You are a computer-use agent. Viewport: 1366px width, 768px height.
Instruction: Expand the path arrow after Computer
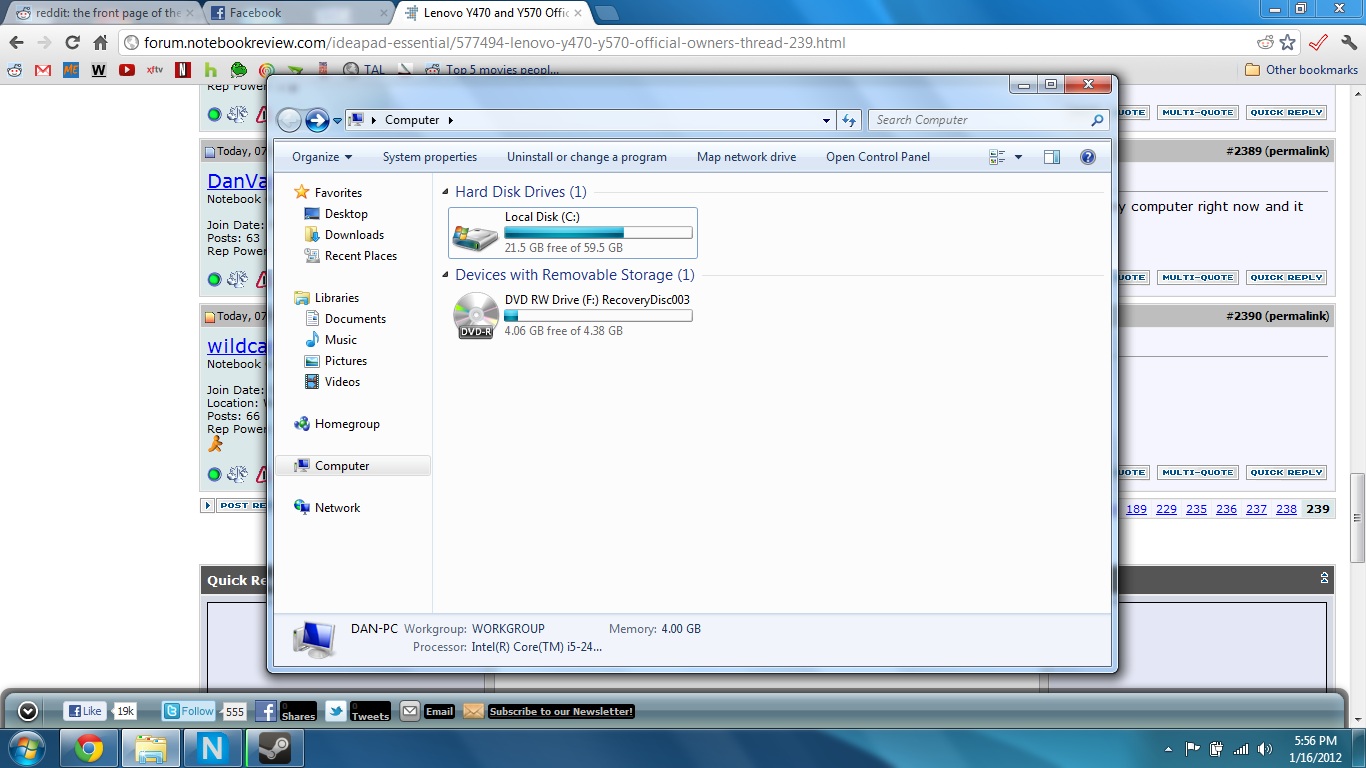[451, 120]
